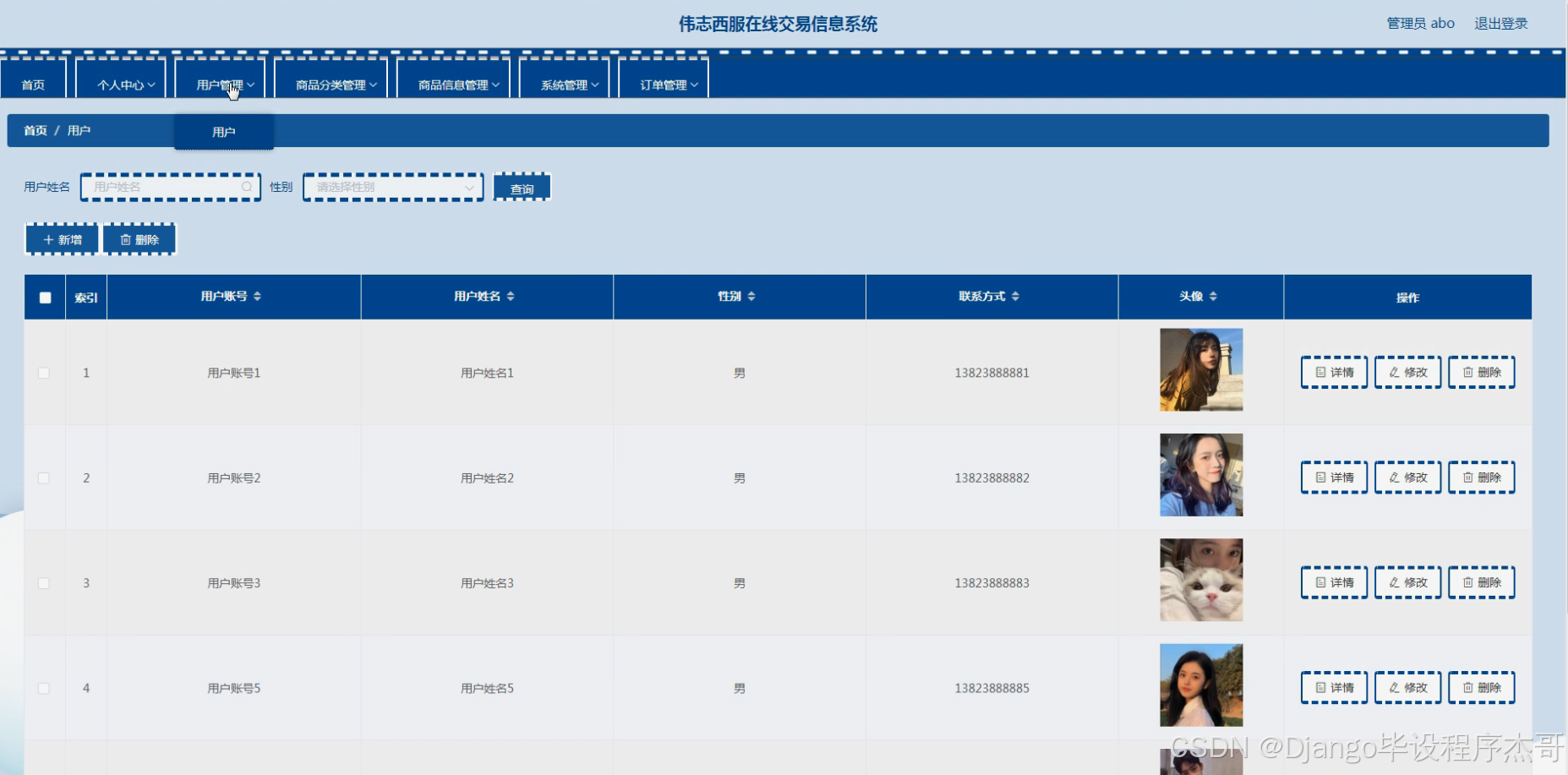Click 修改 for 用户账号1
1568x775 pixels.
1407,373
